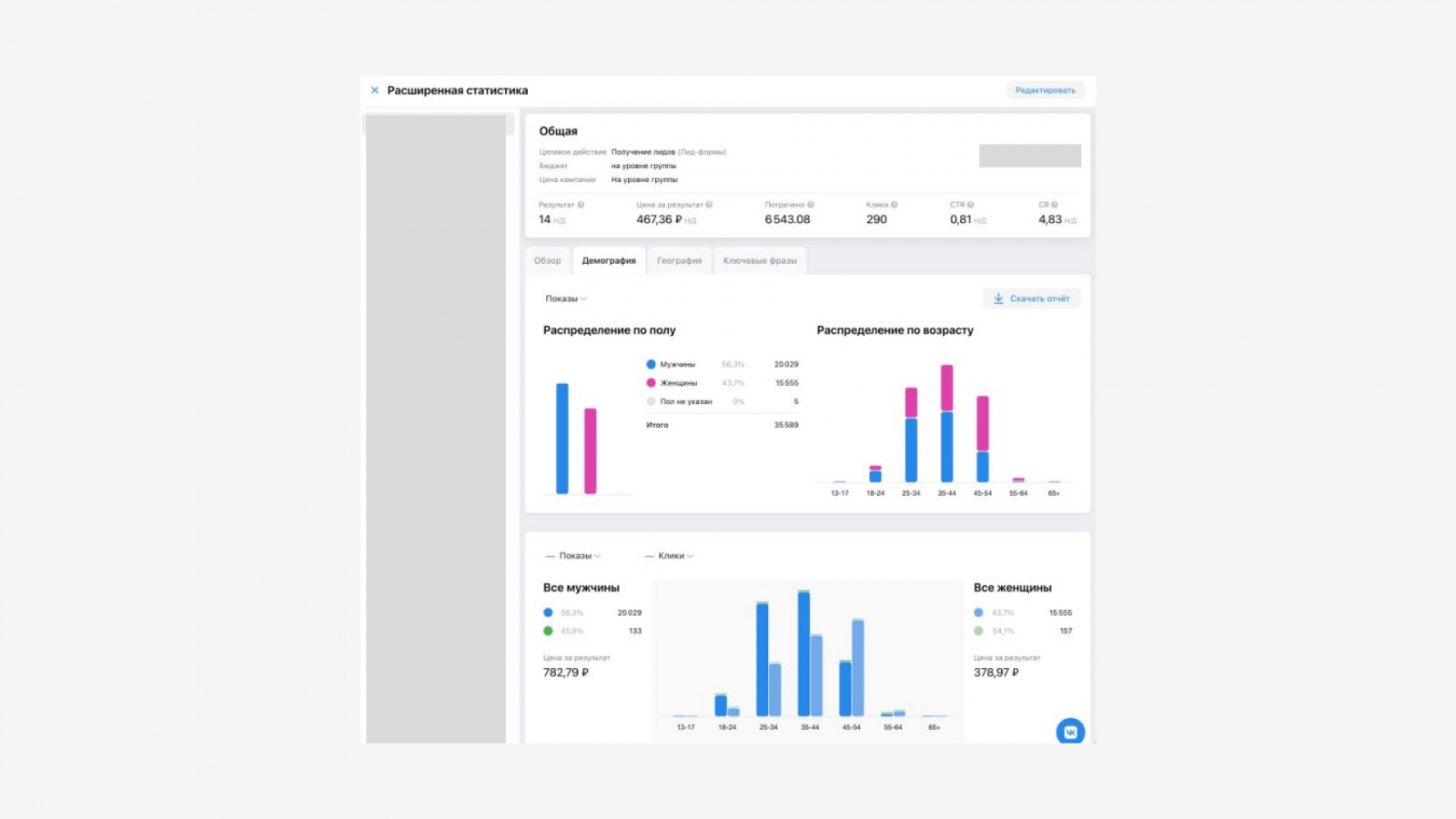Click the Все мужчины heading
This screenshot has width=1456, height=819.
point(581,588)
